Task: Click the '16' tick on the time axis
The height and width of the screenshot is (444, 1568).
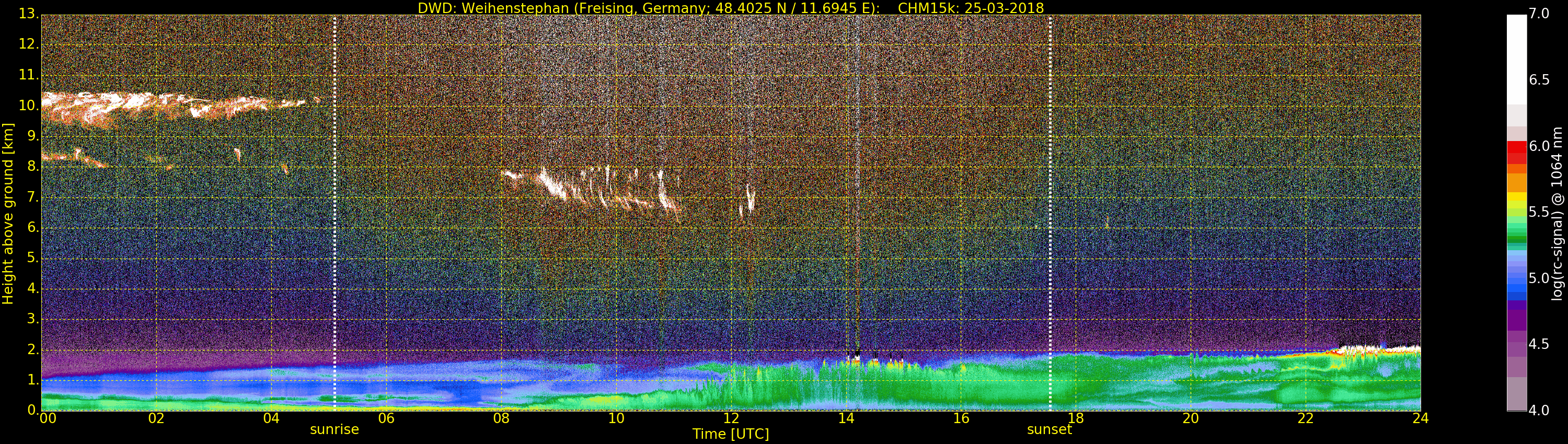Action: tap(961, 418)
